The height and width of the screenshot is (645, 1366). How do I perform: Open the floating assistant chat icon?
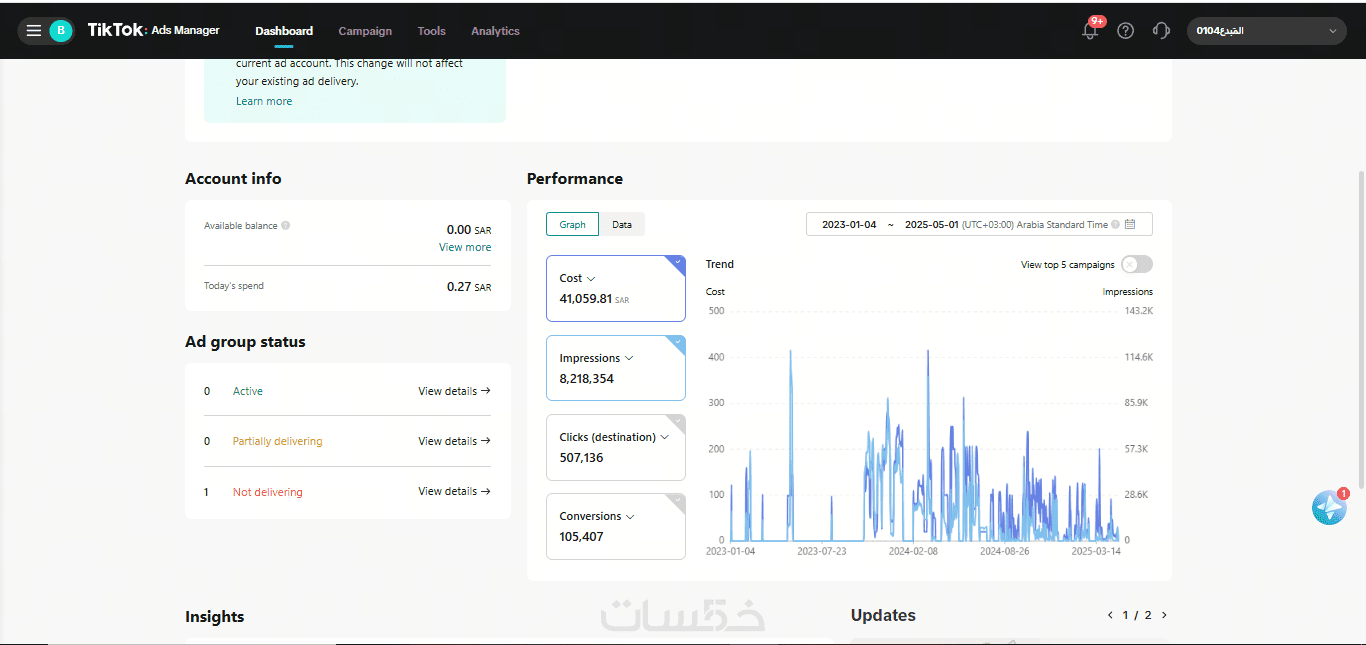[1329, 508]
